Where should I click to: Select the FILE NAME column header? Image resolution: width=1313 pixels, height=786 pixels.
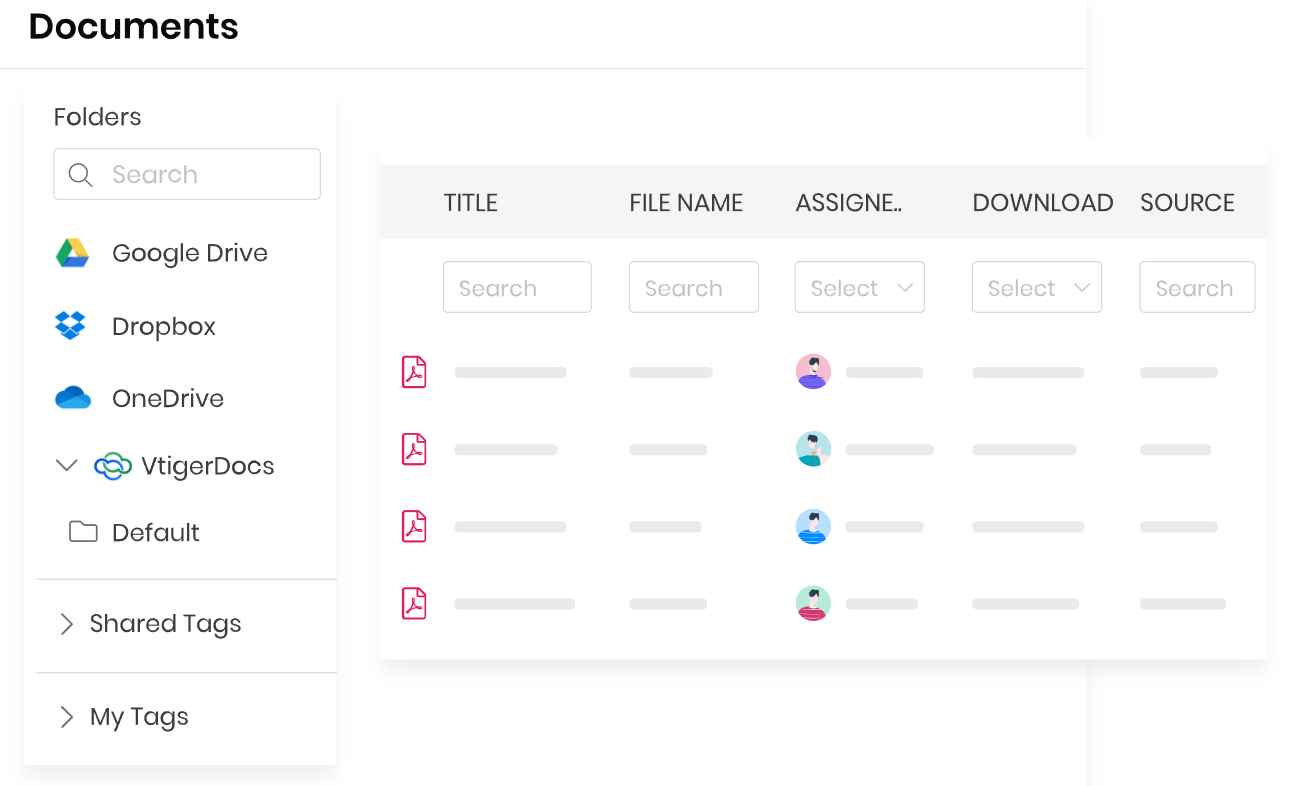(x=685, y=202)
